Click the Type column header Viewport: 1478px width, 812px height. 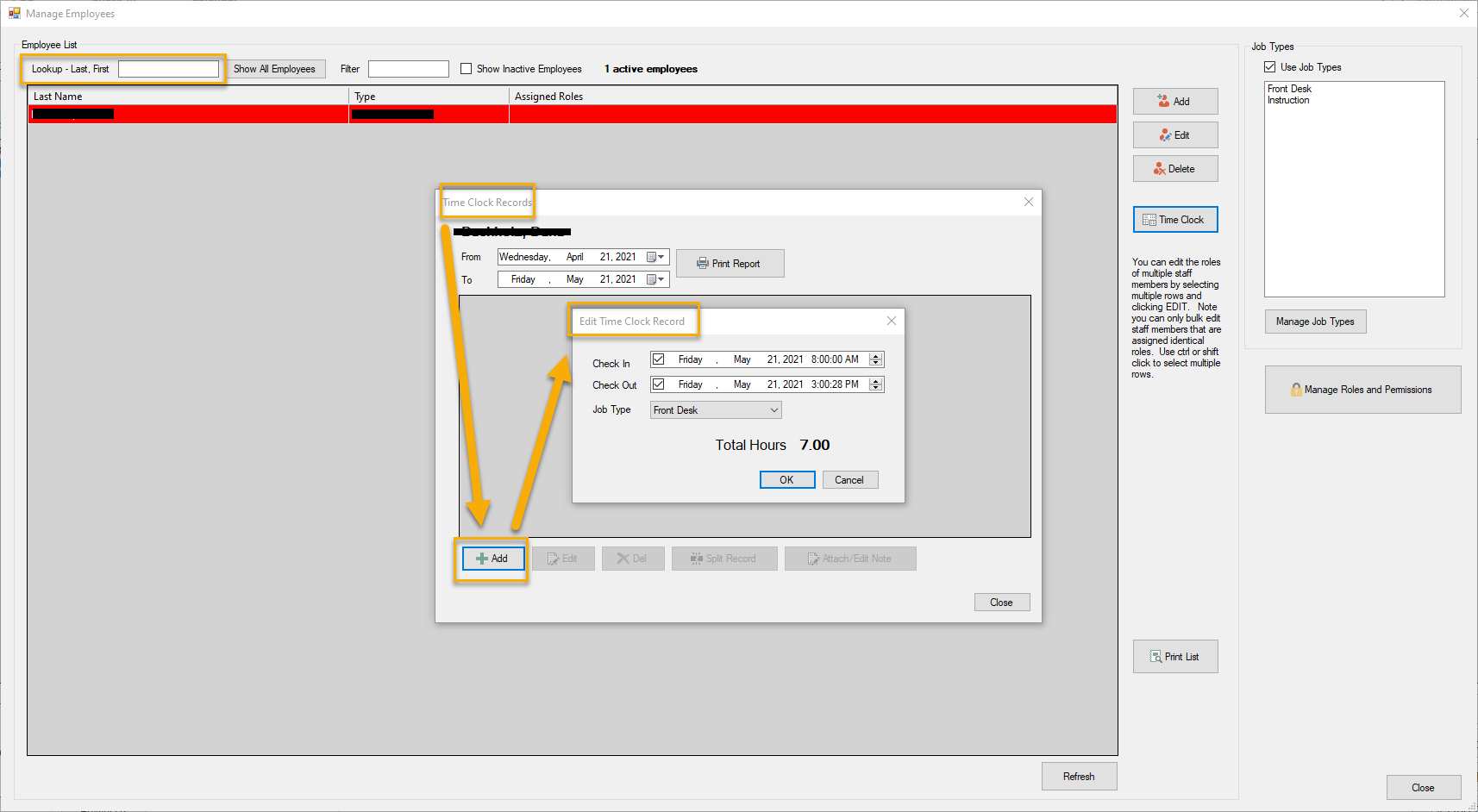[x=429, y=97]
